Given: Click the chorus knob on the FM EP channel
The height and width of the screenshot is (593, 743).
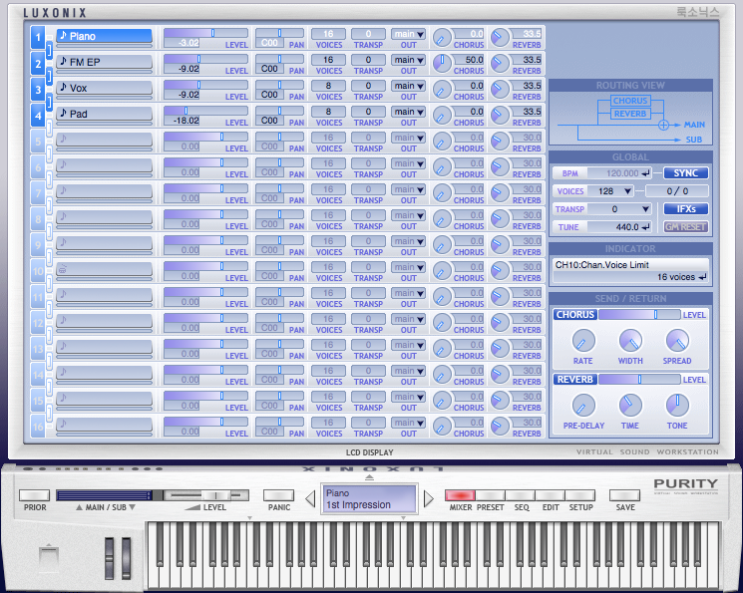Looking at the screenshot, I should (441, 64).
